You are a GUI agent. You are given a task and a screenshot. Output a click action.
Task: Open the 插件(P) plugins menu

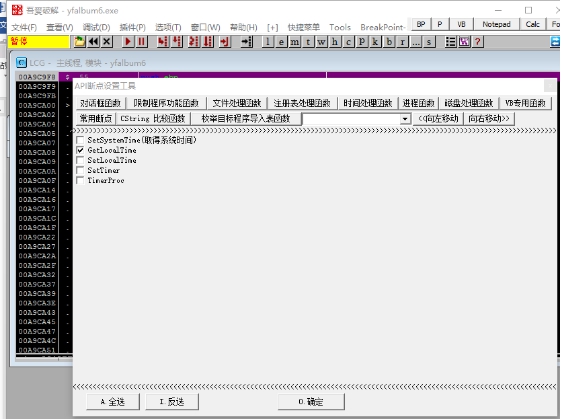click(x=132, y=27)
